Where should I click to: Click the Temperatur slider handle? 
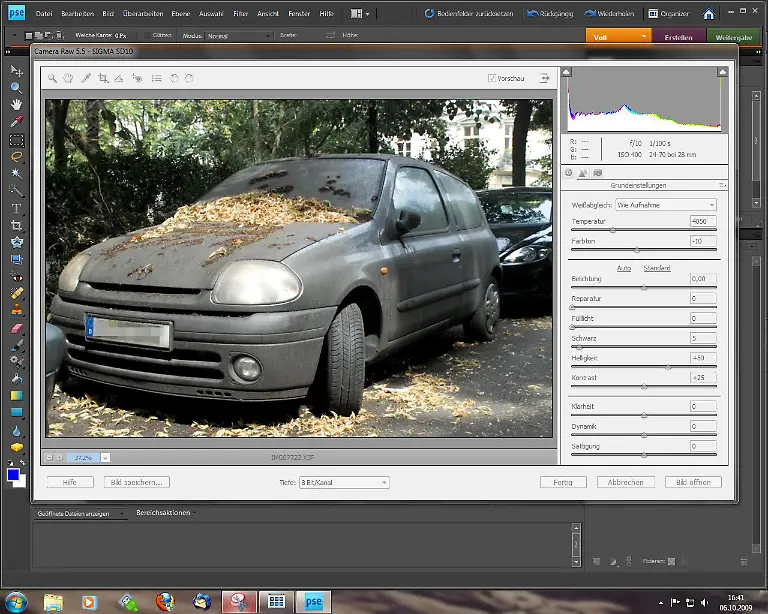click(612, 231)
